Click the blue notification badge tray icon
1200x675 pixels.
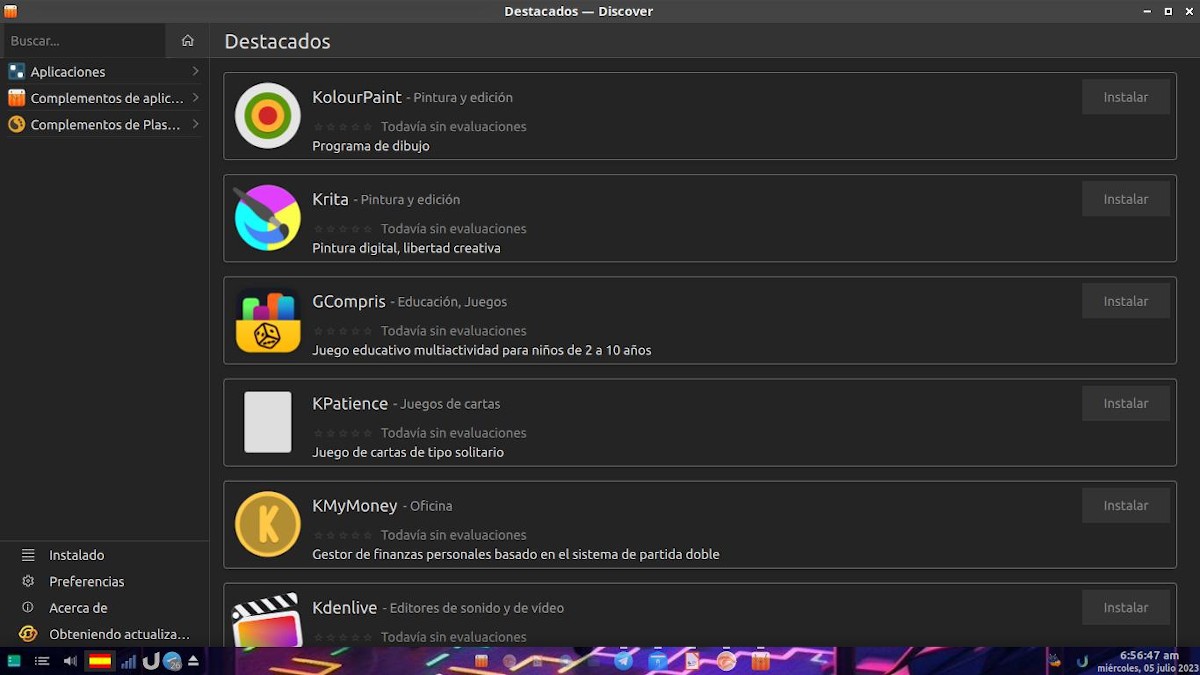click(172, 661)
